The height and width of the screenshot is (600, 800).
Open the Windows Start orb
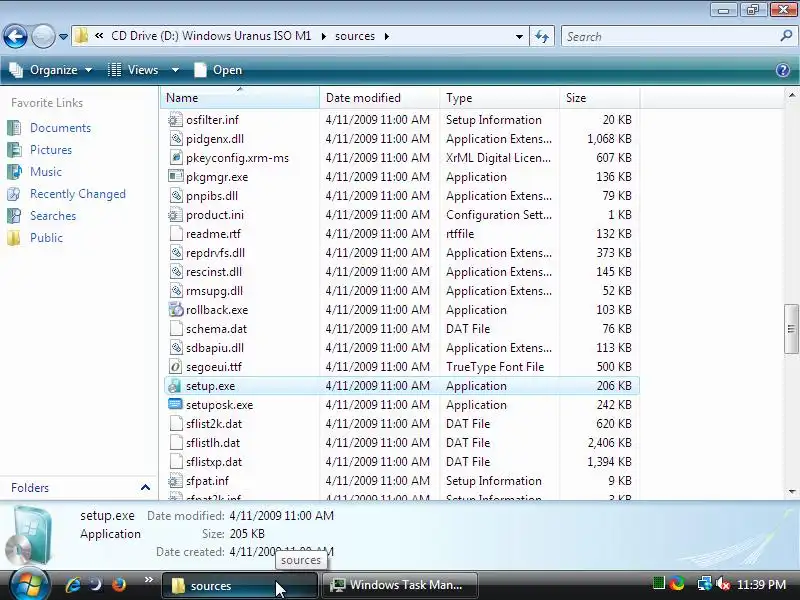pyautogui.click(x=28, y=583)
